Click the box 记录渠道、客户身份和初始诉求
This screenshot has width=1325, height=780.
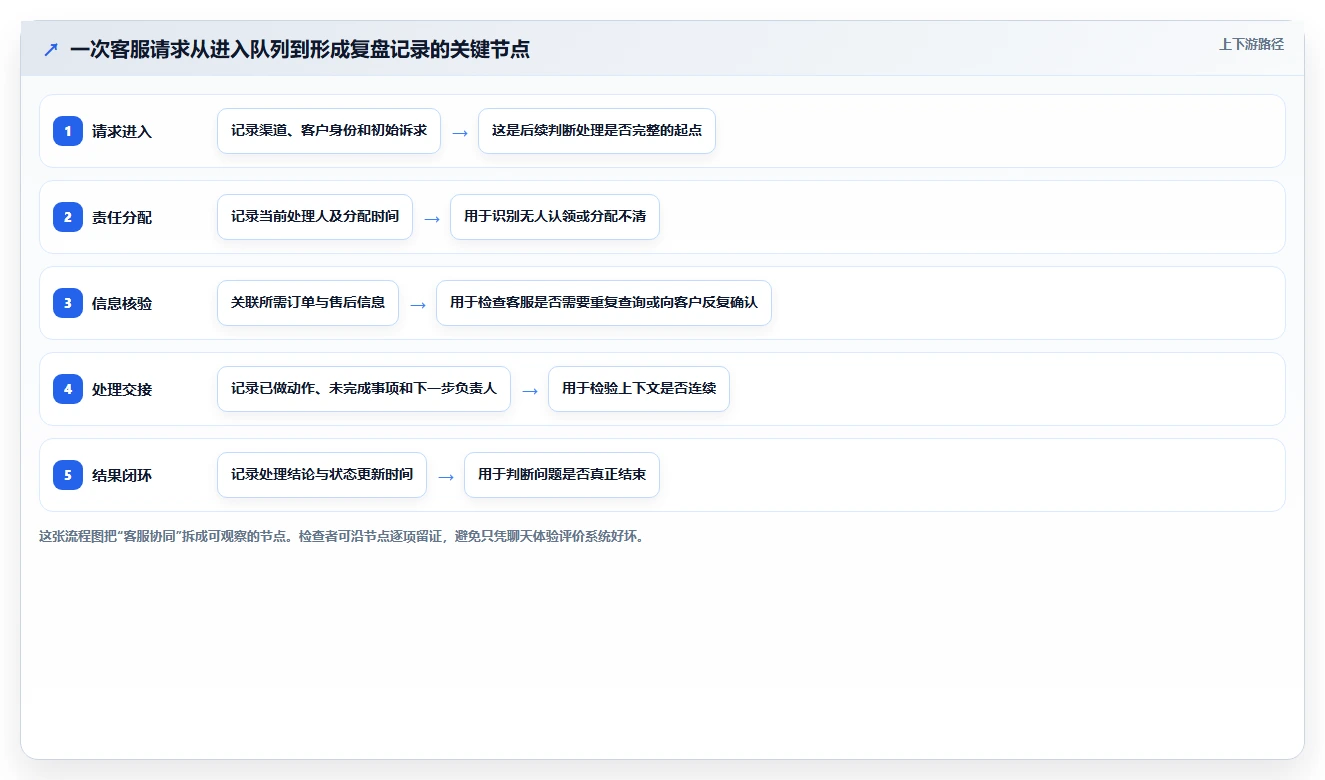point(329,131)
